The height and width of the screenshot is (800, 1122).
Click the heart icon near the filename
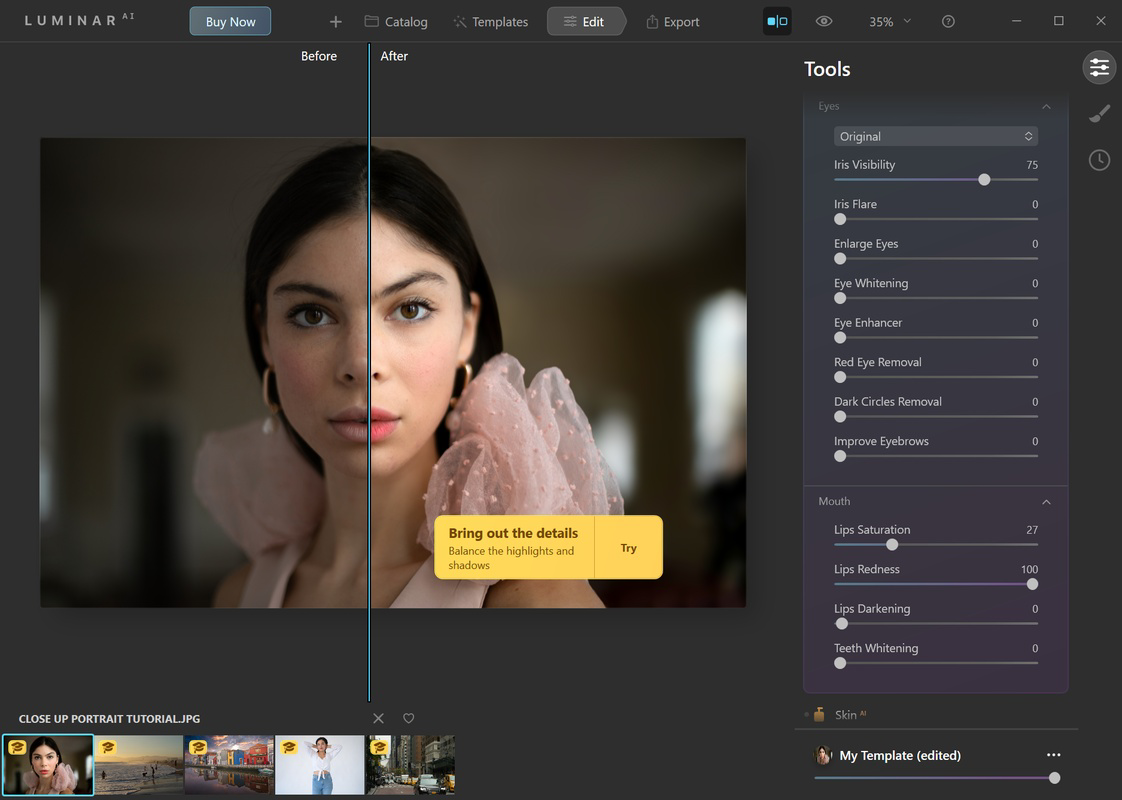[x=408, y=718]
